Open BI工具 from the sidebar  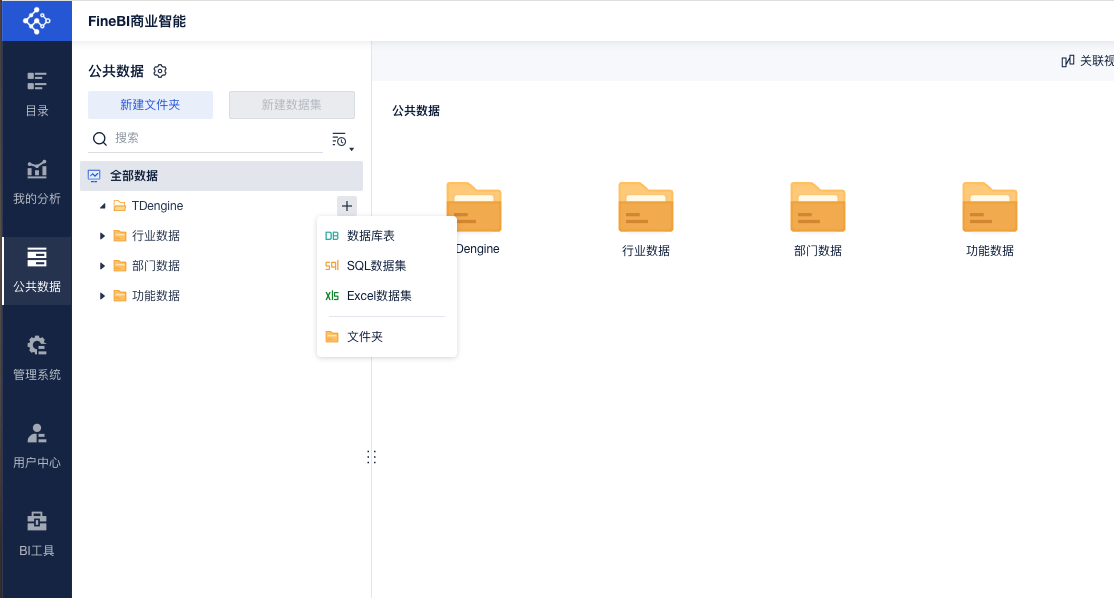point(36,533)
